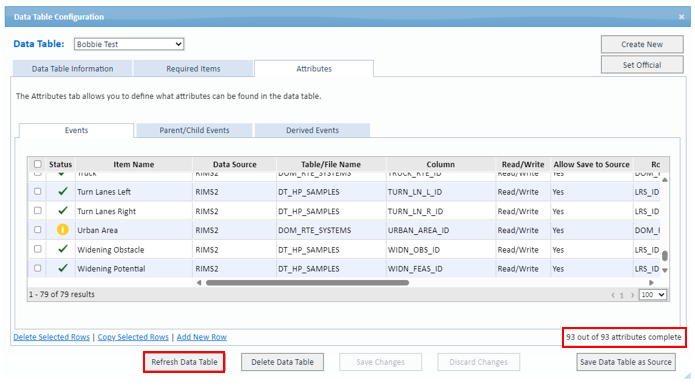Click the Refresh Data Table button
Viewport: 695px width, 387px height.
pyautogui.click(x=184, y=362)
